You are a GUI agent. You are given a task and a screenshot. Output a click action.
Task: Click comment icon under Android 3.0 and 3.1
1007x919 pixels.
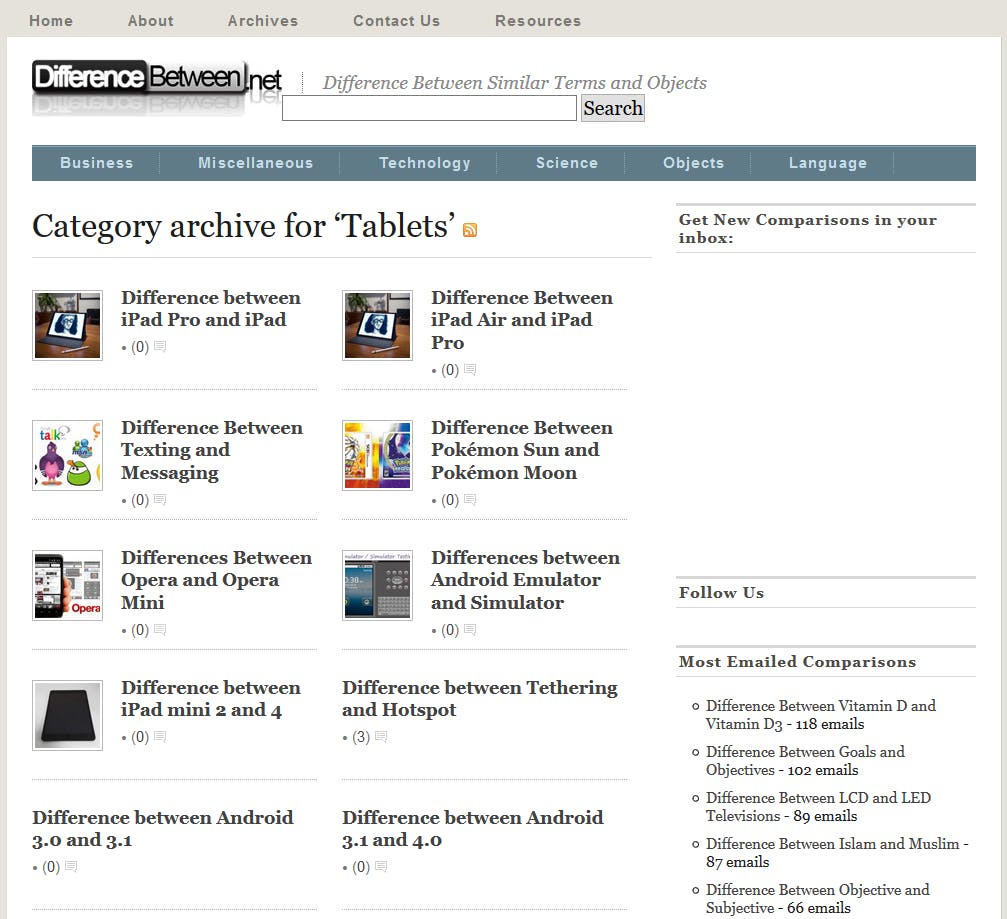(71, 867)
